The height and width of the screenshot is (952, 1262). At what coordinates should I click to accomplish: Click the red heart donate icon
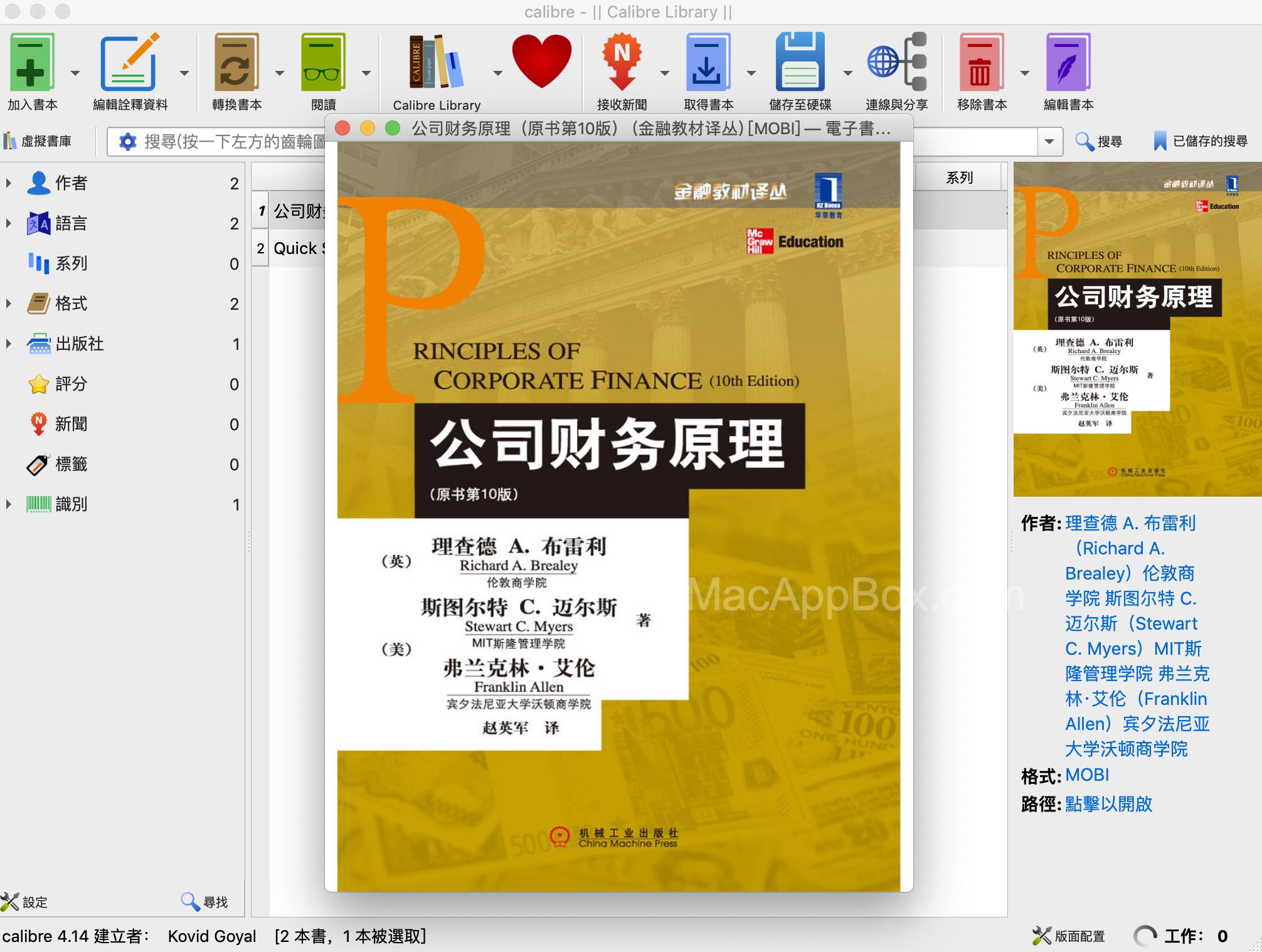pos(542,61)
